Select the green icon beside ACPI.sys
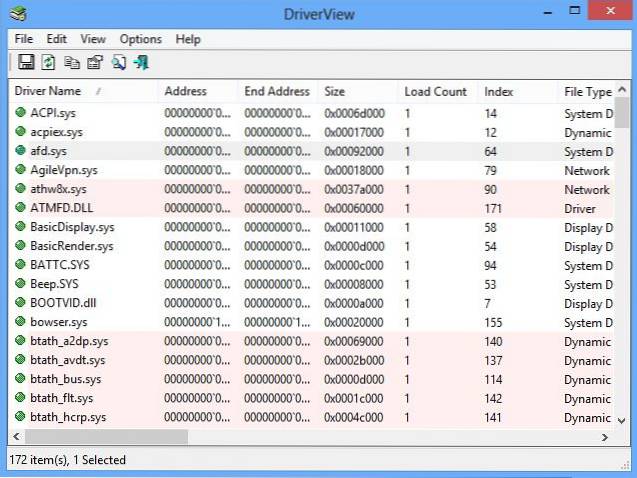 coord(20,113)
